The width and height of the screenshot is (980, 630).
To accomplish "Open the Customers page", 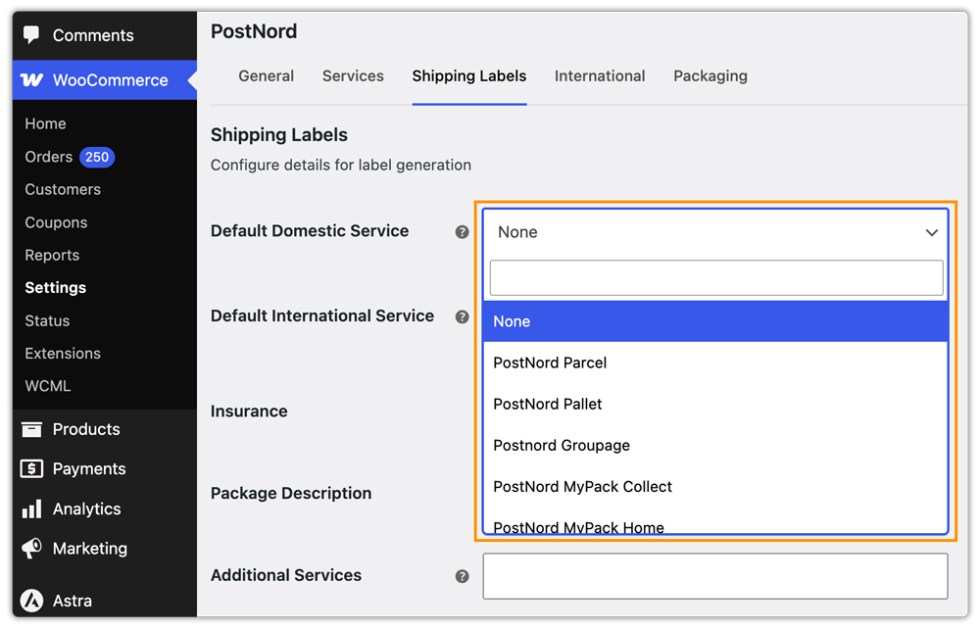I will tap(62, 189).
